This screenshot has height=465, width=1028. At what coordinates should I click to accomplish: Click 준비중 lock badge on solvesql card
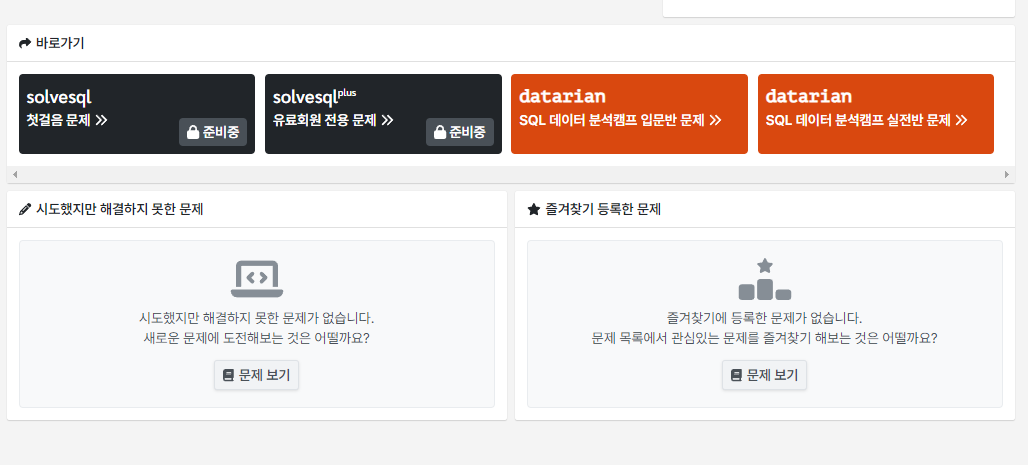213,132
